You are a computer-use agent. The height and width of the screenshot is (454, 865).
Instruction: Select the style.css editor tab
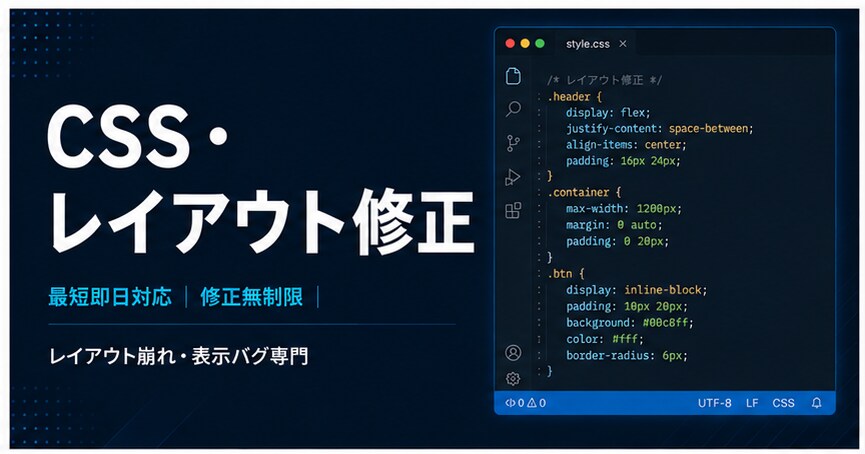[595, 44]
